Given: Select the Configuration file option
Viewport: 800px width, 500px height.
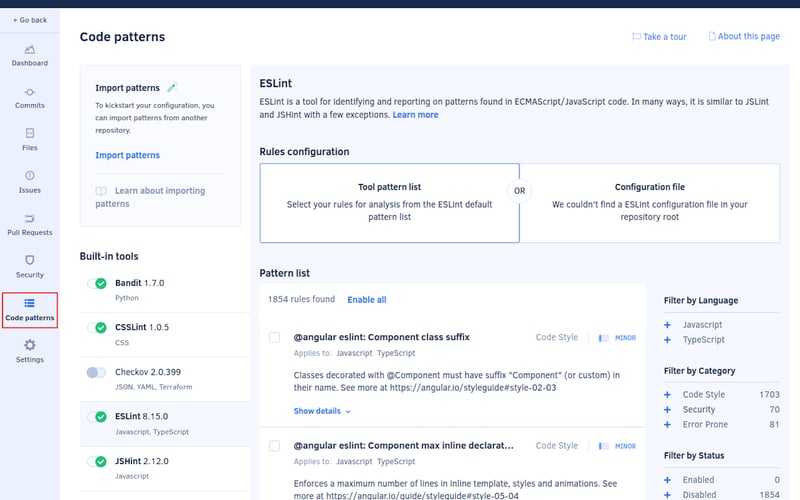Looking at the screenshot, I should coord(649,203).
